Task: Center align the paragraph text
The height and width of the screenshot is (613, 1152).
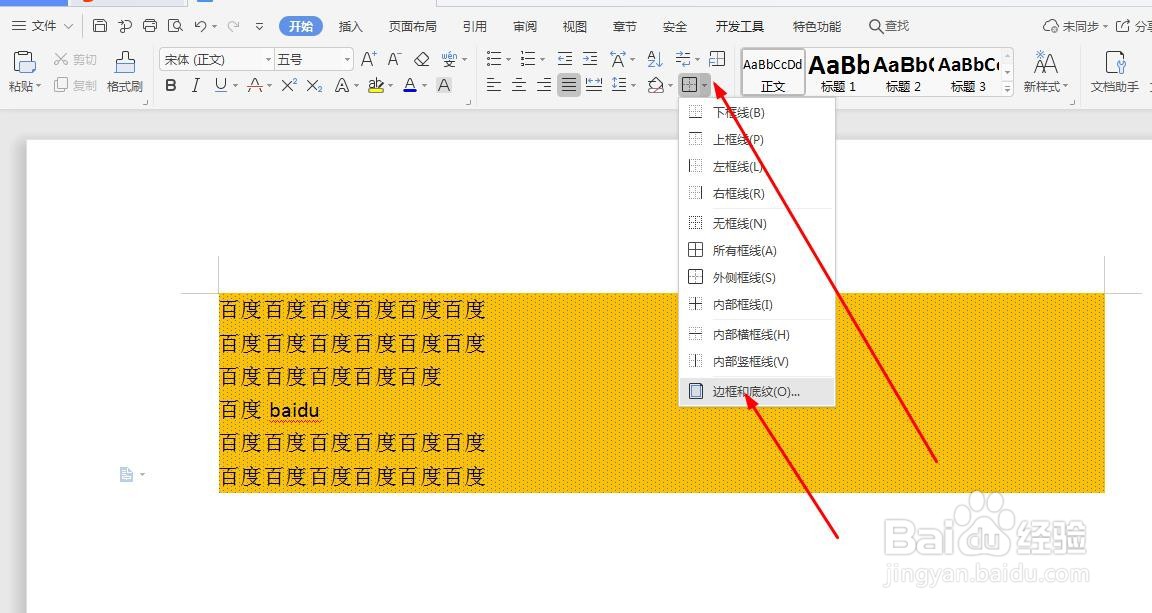Action: click(519, 85)
